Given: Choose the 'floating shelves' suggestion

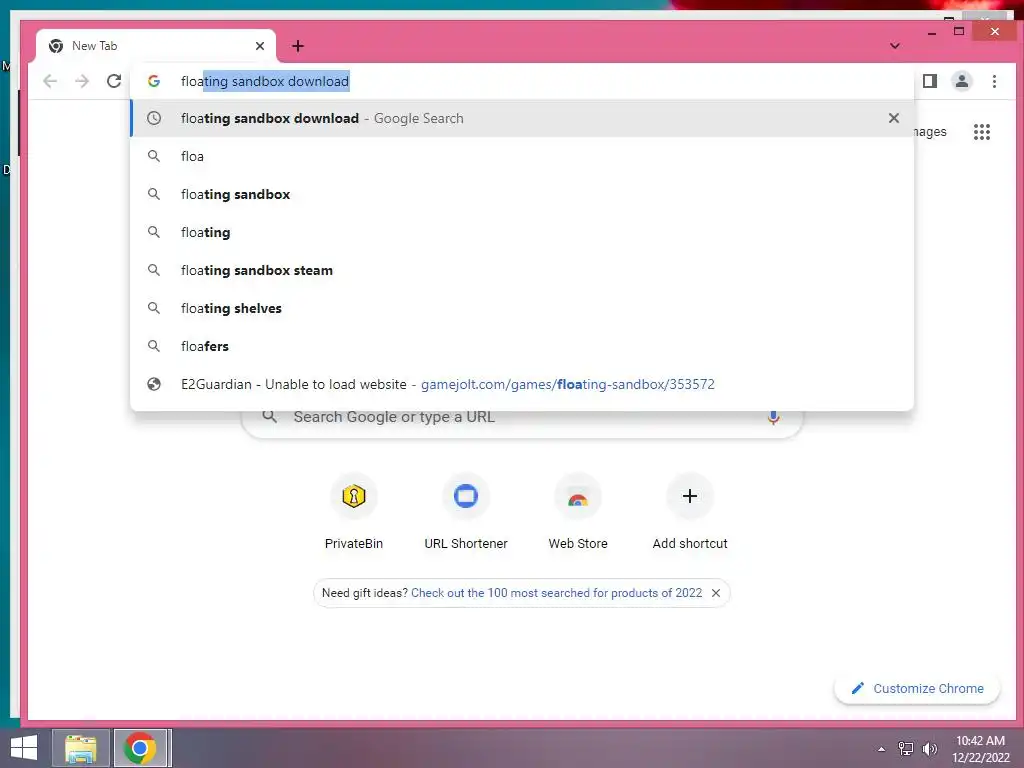Looking at the screenshot, I should point(522,308).
